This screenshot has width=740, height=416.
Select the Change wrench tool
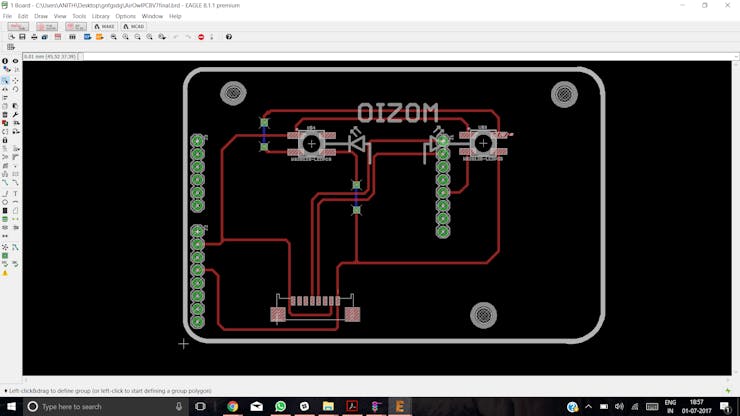[16, 115]
